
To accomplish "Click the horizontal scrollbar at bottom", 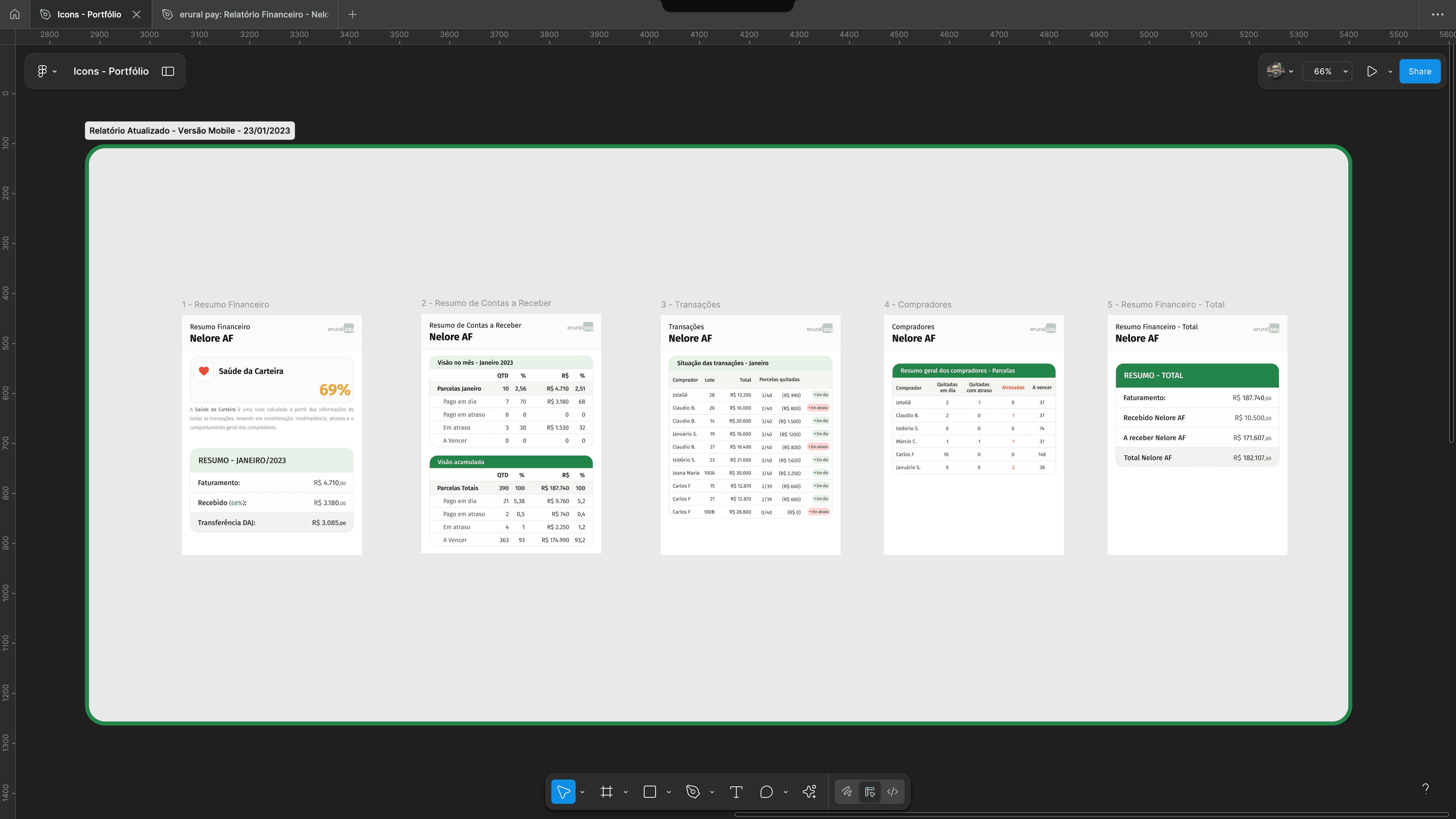I will pos(1091,814).
